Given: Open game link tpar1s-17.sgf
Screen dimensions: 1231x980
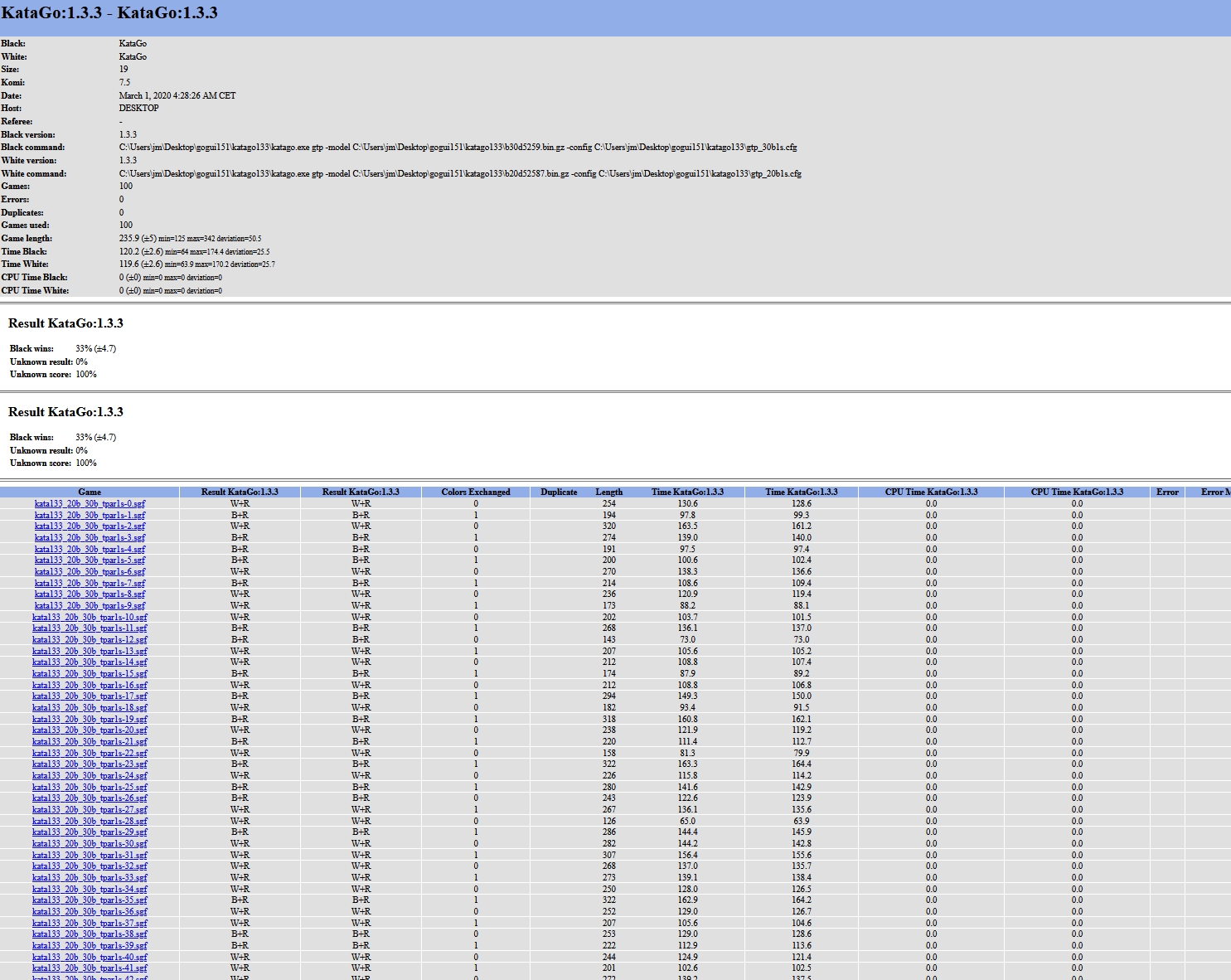Looking at the screenshot, I should 90,696.
